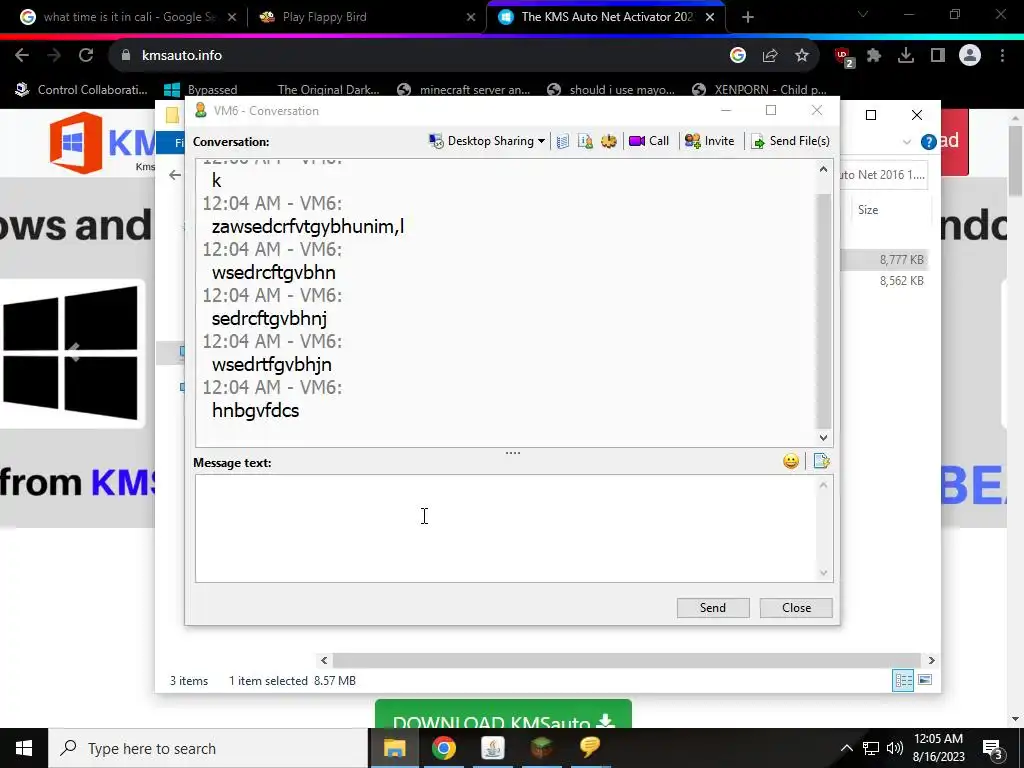Click the paint palette icon in conversation toolbar
The width and height of the screenshot is (1024, 768).
609,141
